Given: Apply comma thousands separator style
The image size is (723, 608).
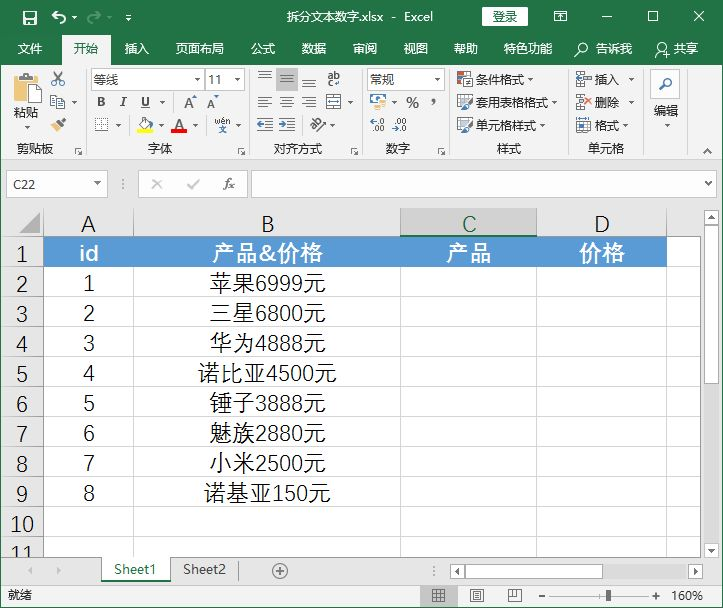Looking at the screenshot, I should [433, 102].
